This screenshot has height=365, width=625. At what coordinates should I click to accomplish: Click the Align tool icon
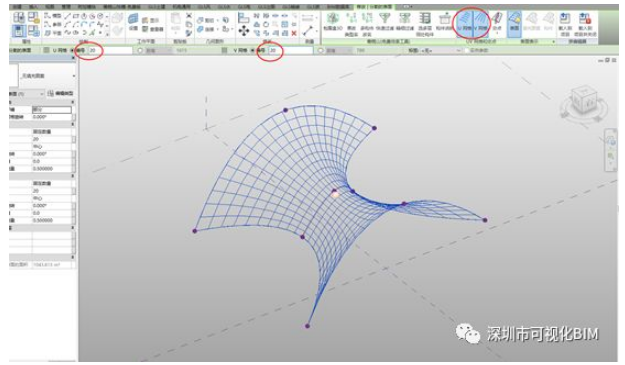pos(243,18)
